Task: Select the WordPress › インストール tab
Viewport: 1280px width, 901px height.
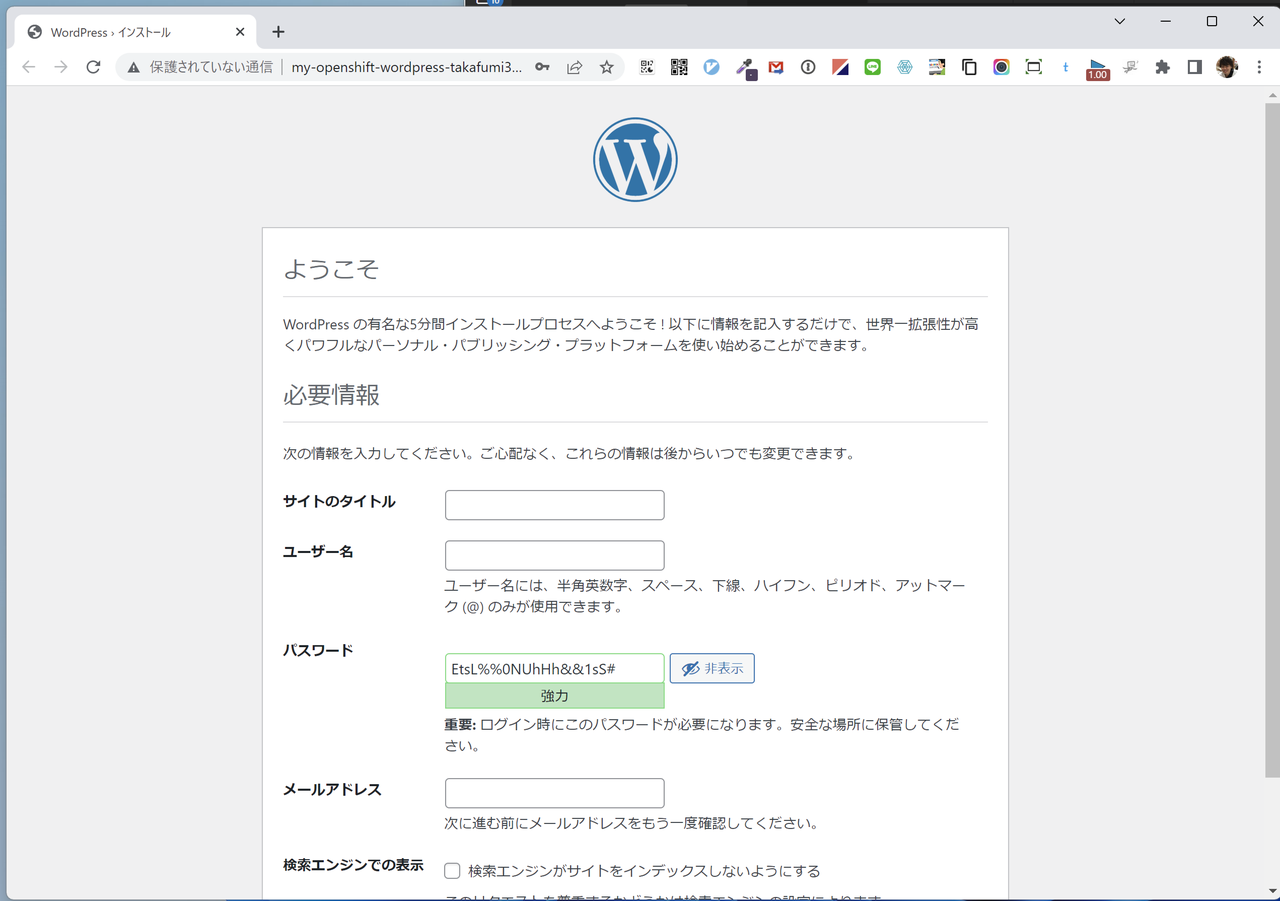Action: click(133, 32)
